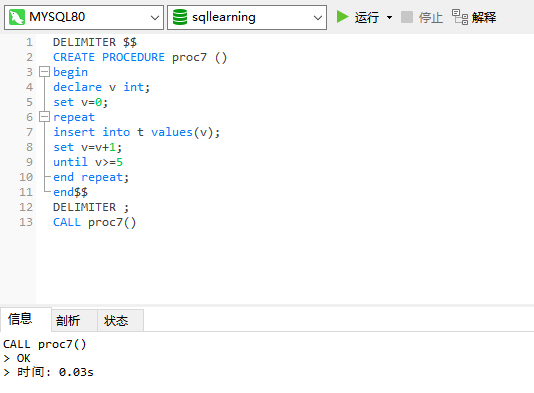The image size is (534, 393).
Task: Click the 'until v>=5' line
Action: pos(88,162)
